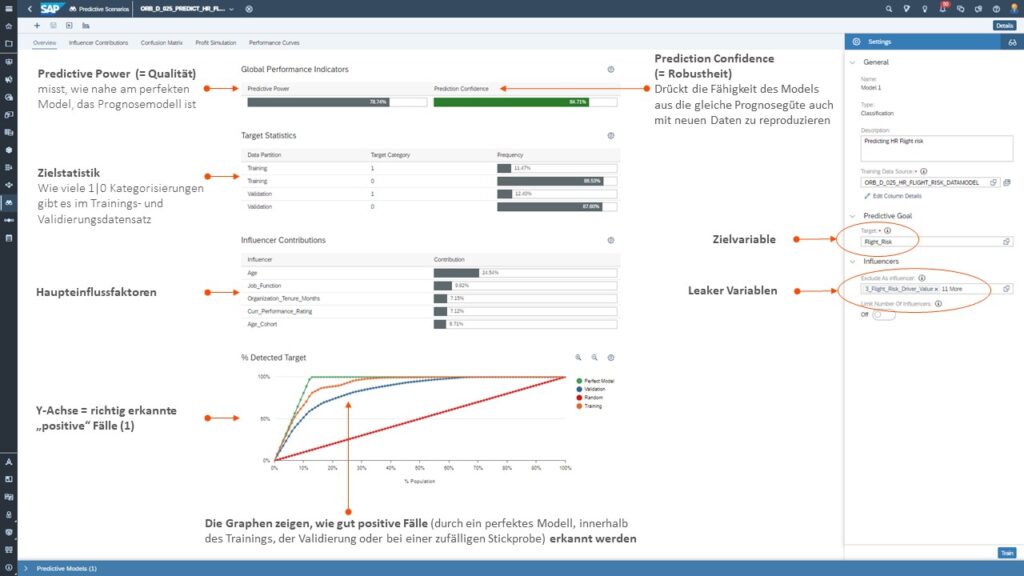
Task: Click the Description text field
Action: point(936,148)
